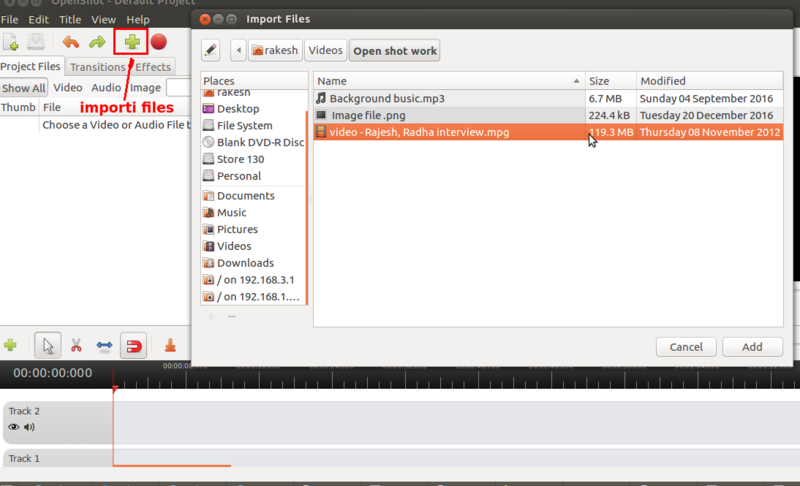The image size is (800, 486).
Task: Select Background busic.mp3 file
Action: point(548,98)
